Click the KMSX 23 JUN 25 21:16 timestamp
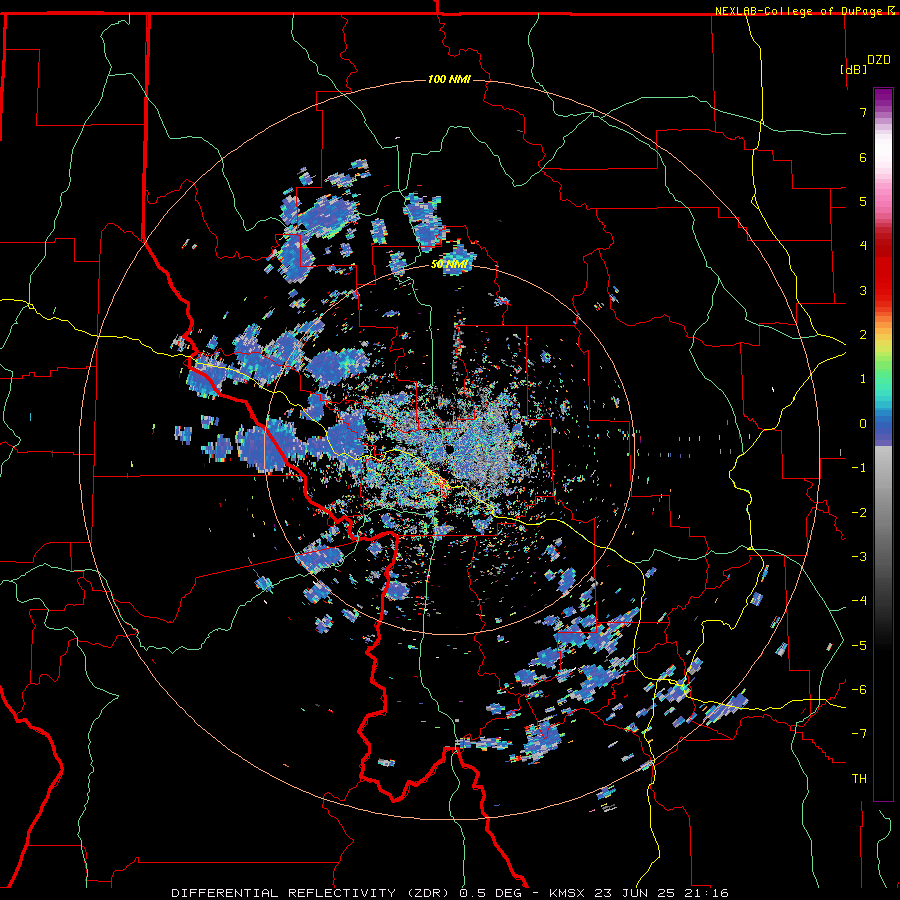 (639, 893)
